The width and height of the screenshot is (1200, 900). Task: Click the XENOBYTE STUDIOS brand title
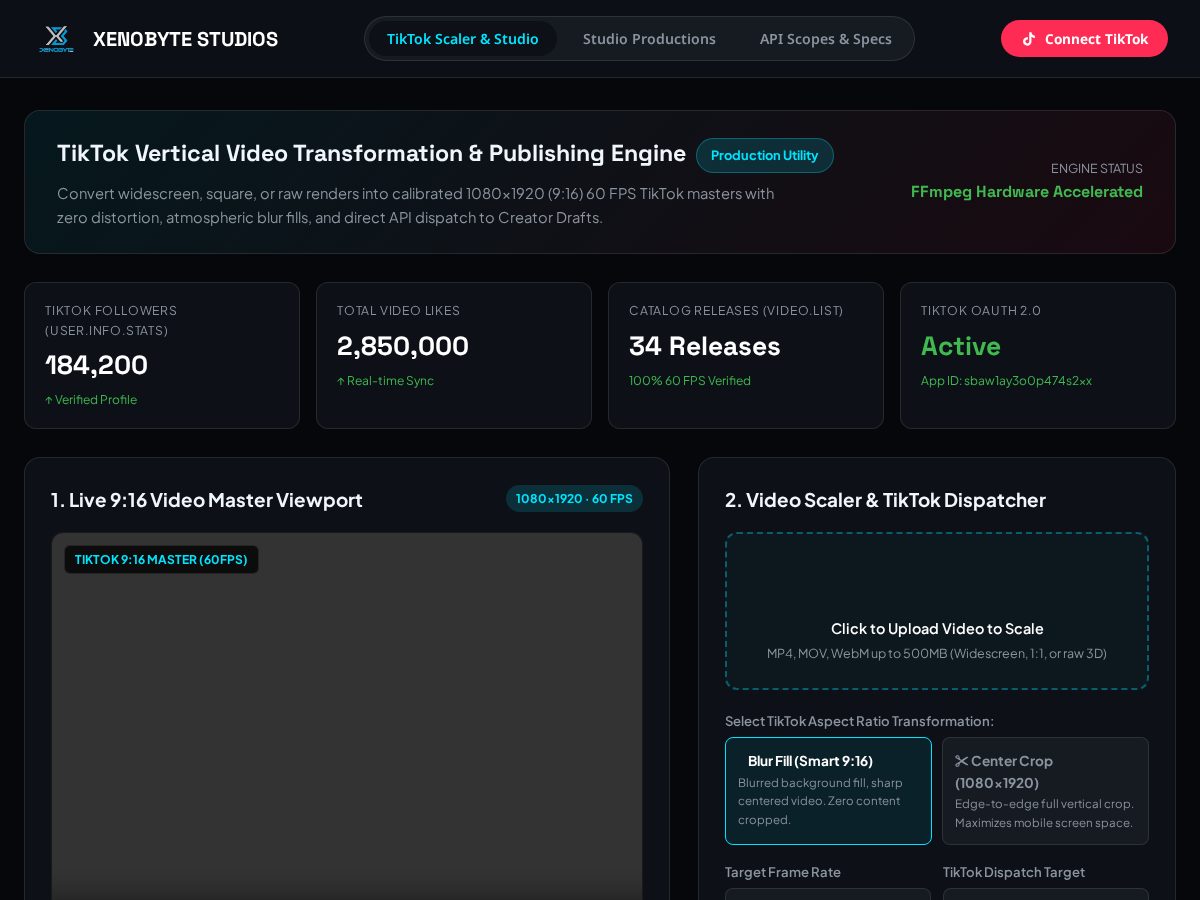(185, 39)
